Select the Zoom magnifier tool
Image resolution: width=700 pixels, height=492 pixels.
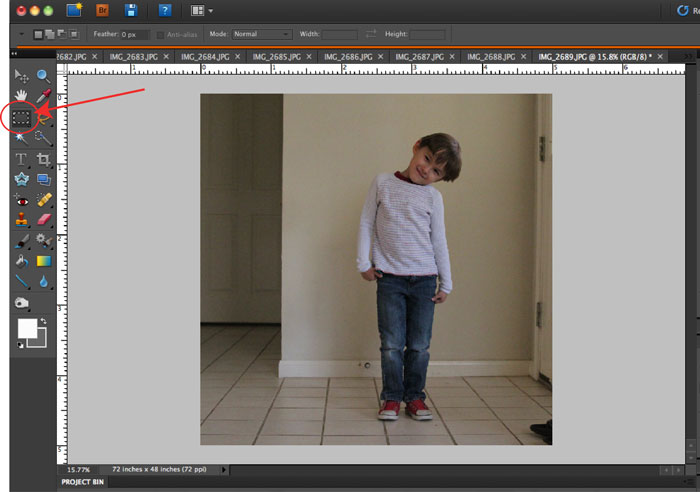coord(43,76)
